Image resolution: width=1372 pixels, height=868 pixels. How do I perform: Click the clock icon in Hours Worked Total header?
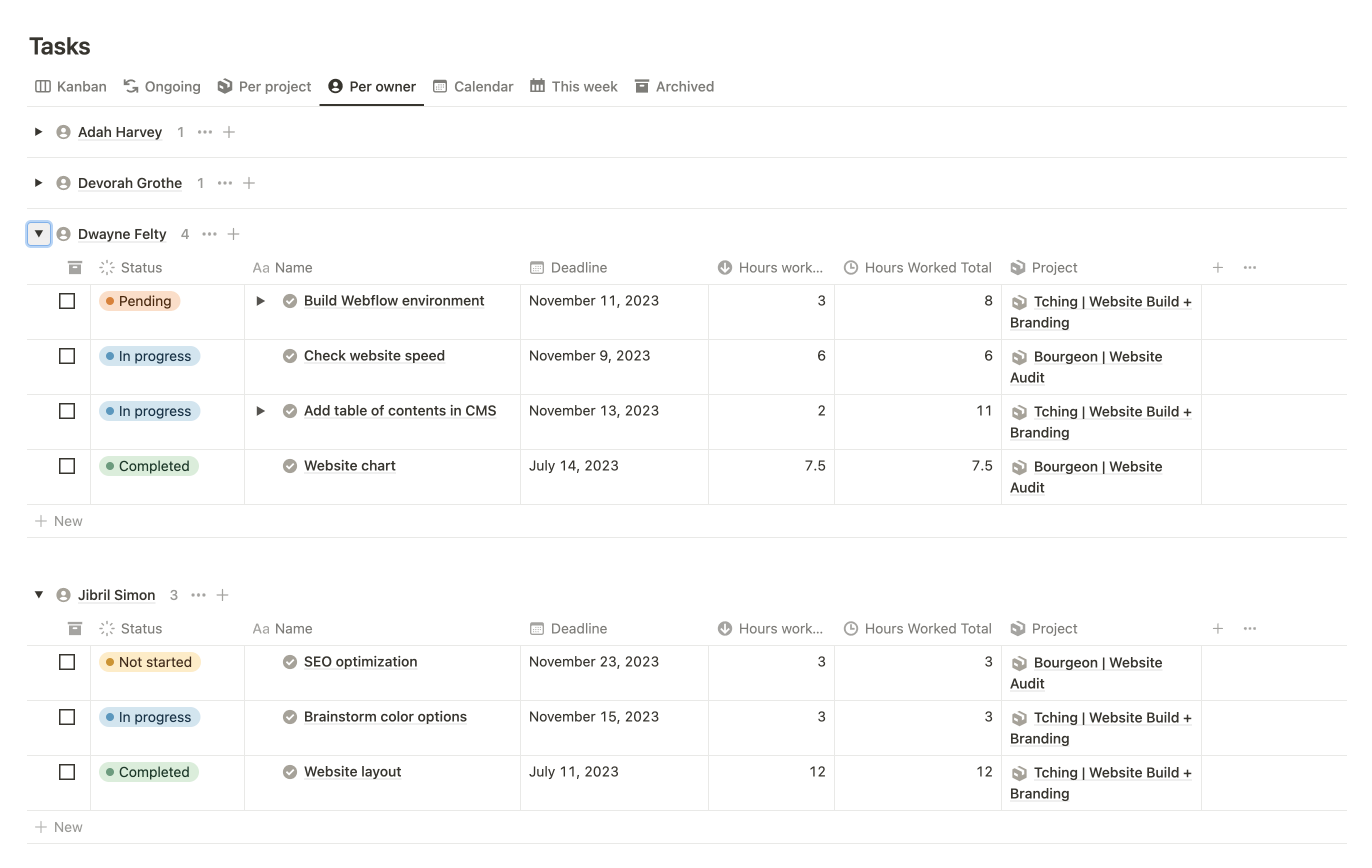pos(850,266)
